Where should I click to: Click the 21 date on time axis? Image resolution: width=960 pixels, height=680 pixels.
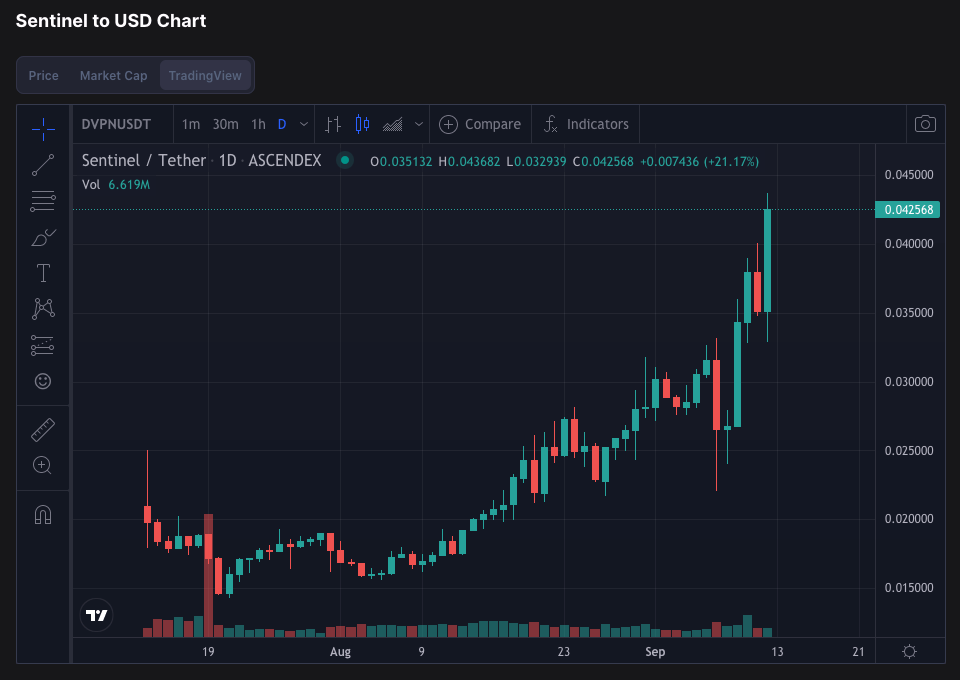coord(858,652)
